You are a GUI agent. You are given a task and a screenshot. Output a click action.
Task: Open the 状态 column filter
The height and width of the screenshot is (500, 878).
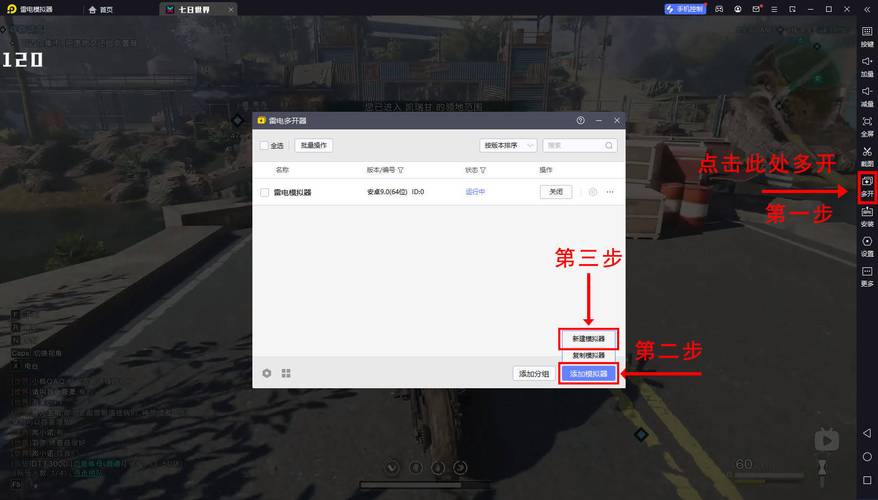(x=483, y=170)
